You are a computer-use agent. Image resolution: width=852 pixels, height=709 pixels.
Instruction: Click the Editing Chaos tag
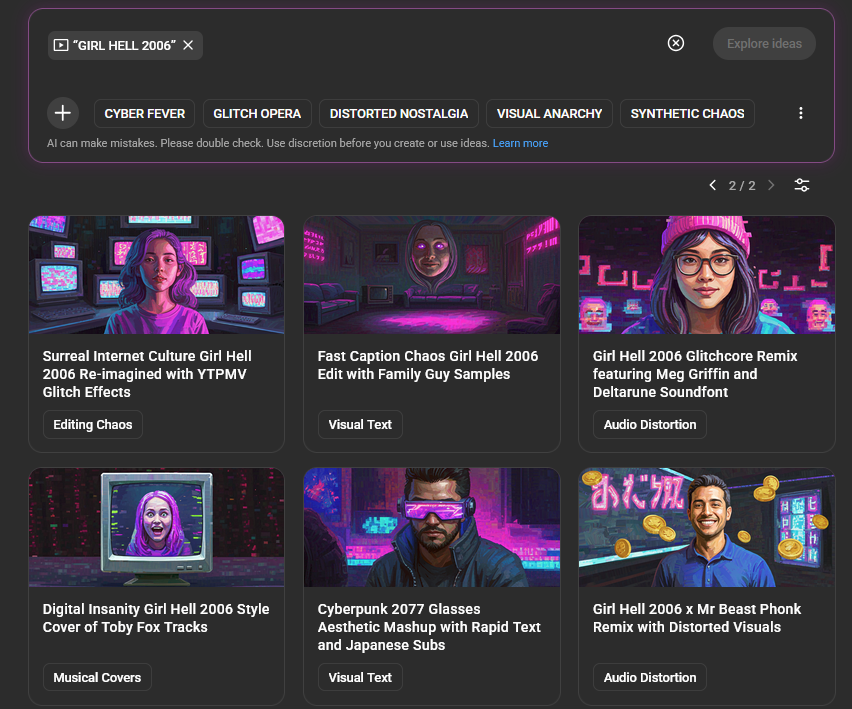click(93, 424)
